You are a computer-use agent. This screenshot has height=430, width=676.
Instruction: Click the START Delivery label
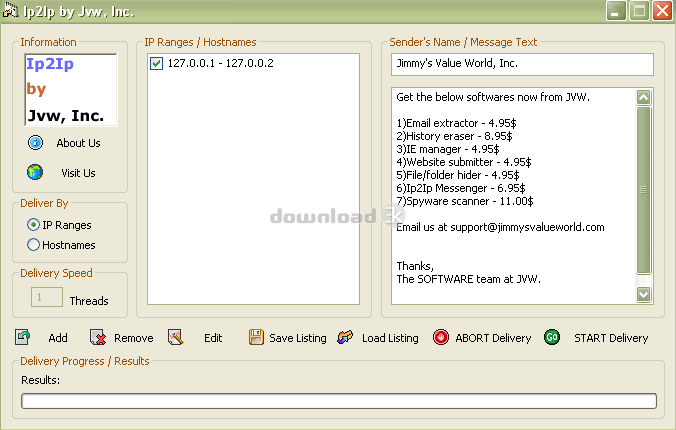(611, 338)
